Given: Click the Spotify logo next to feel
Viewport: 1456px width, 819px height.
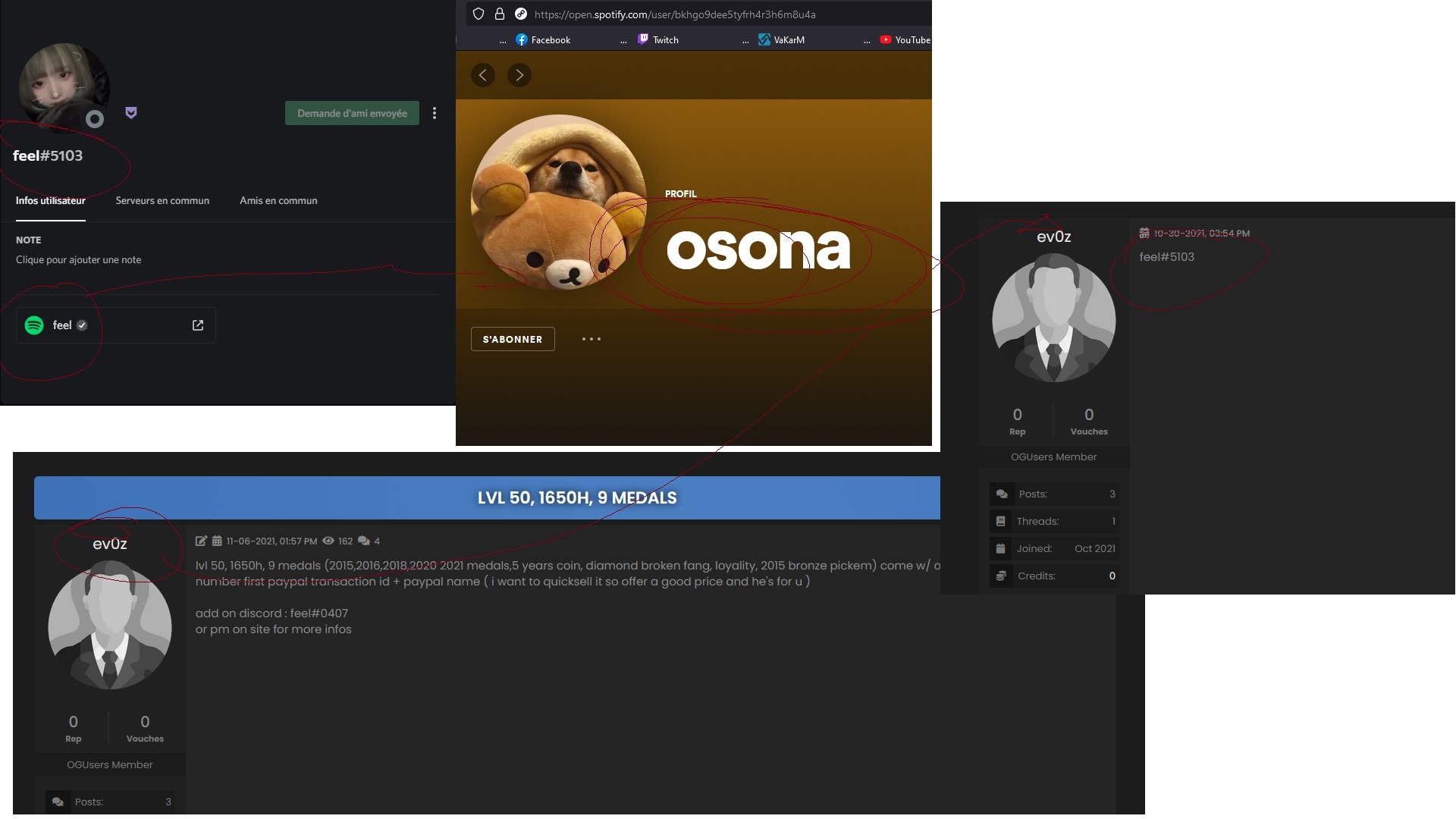Looking at the screenshot, I should click(x=34, y=325).
